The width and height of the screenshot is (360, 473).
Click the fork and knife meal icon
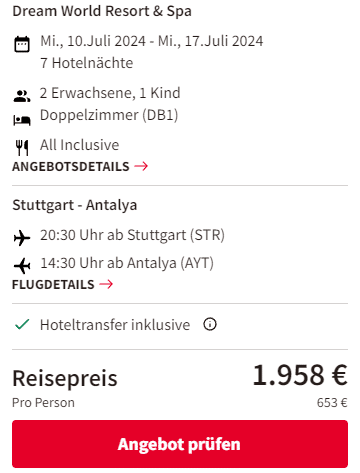[22, 148]
